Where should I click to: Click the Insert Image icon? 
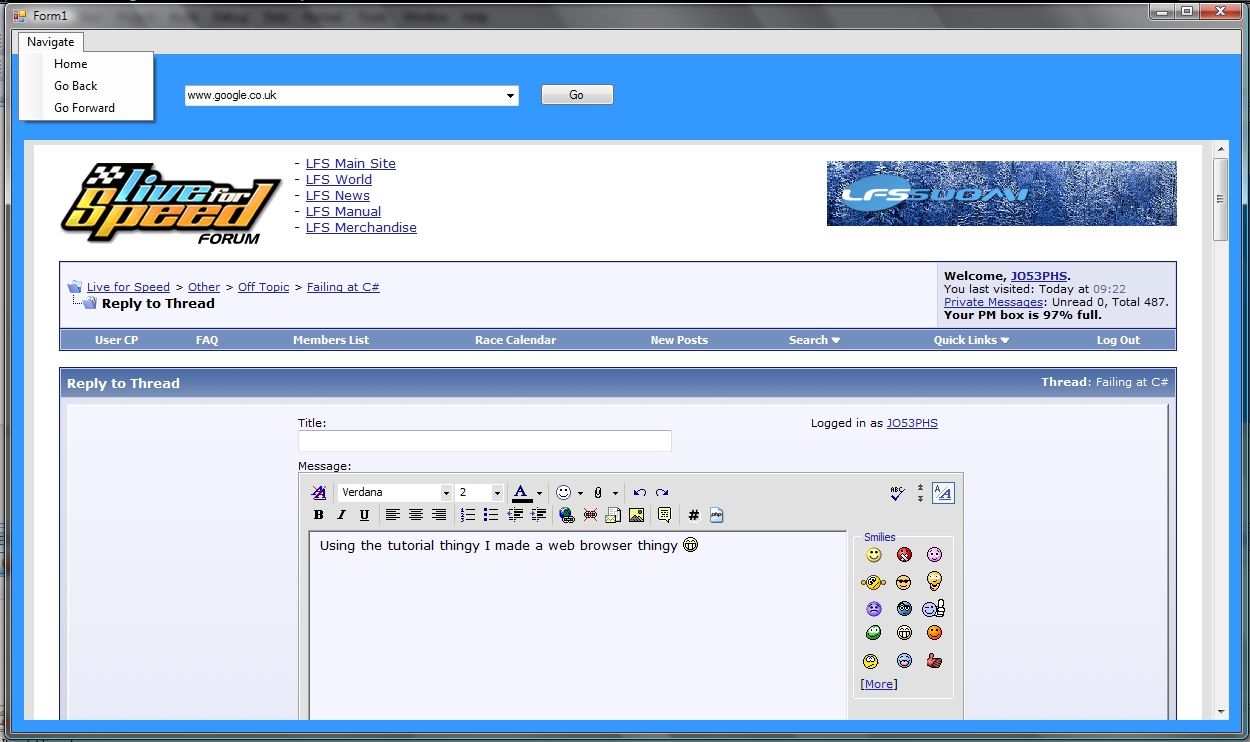click(636, 515)
